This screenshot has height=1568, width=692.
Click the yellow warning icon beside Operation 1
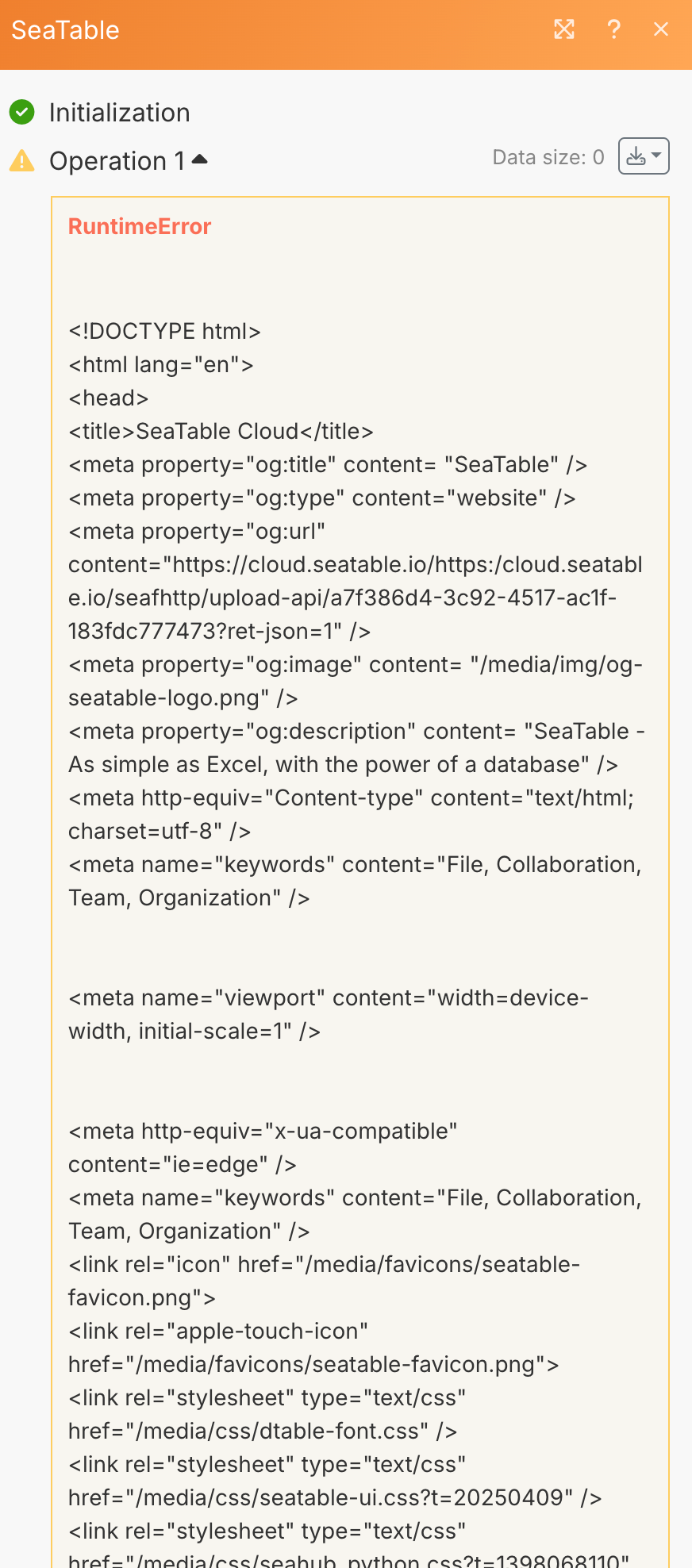point(22,161)
